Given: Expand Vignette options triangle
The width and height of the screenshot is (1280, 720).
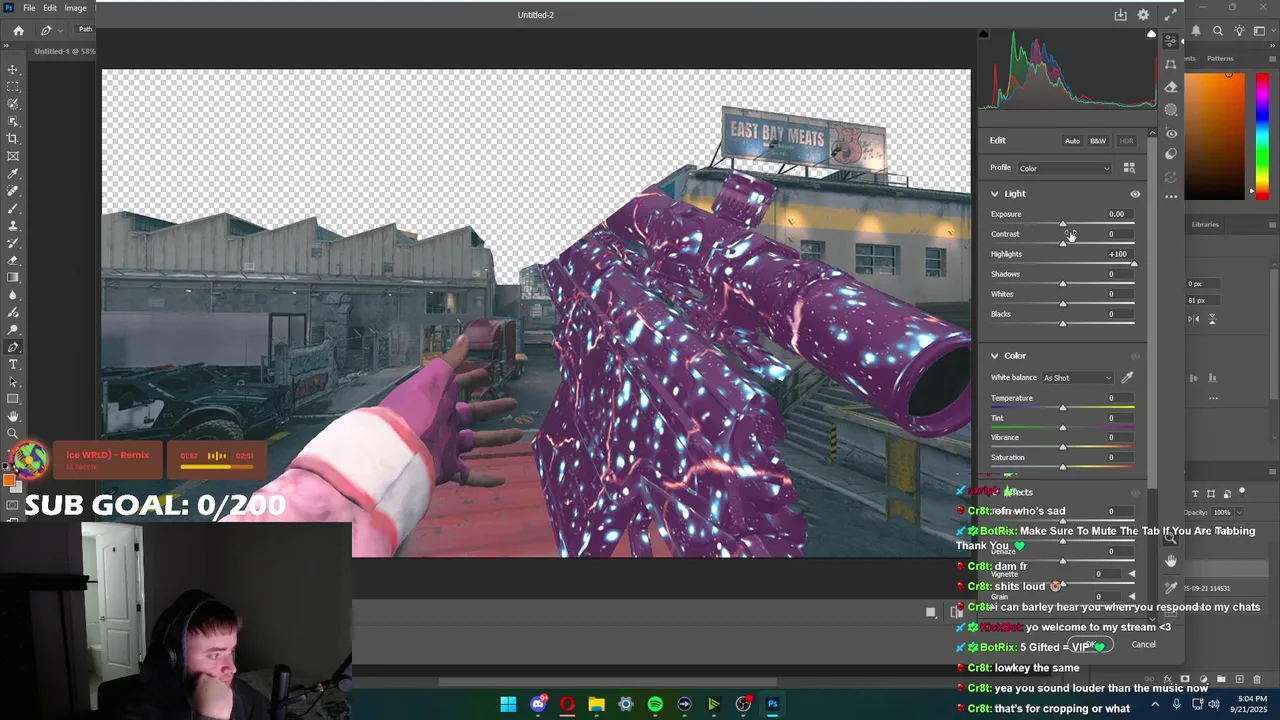Looking at the screenshot, I should tap(1131, 574).
